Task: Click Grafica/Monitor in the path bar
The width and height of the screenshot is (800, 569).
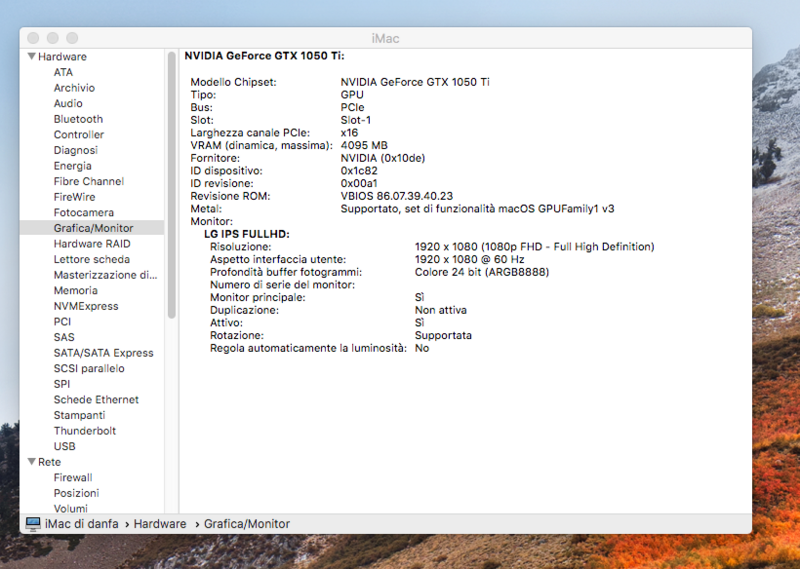Action: (247, 524)
